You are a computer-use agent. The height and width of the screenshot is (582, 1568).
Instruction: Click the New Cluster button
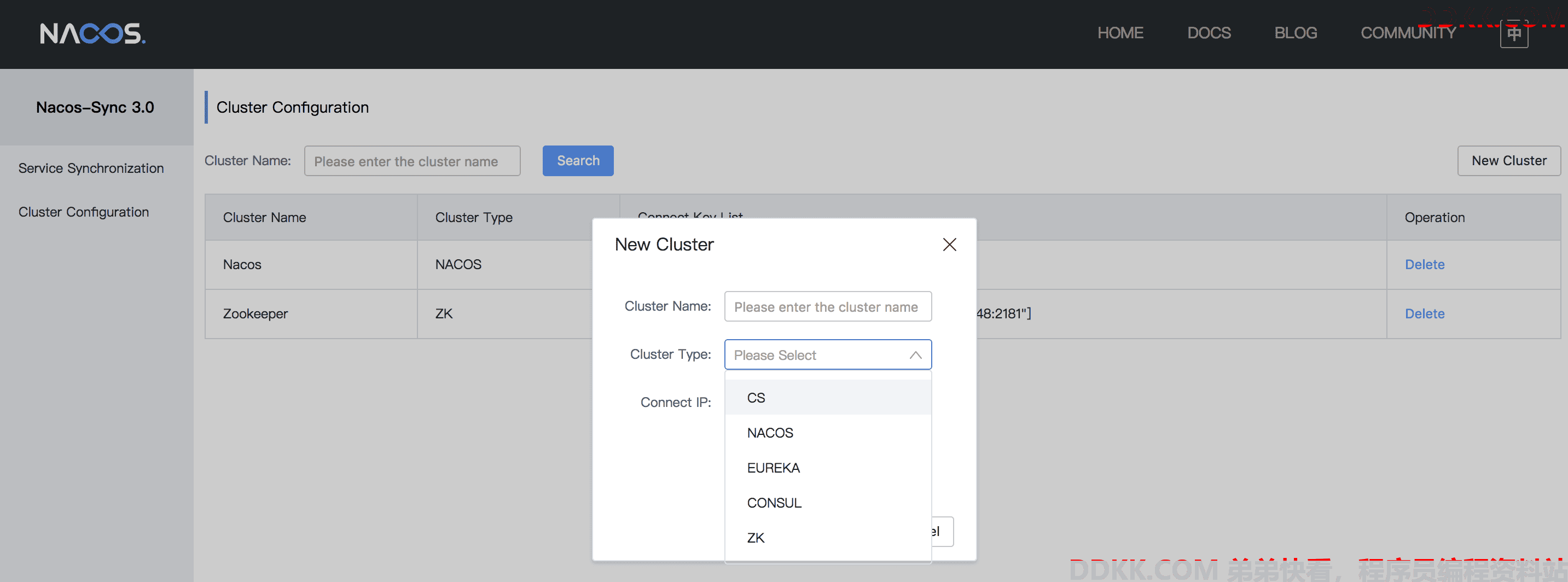tap(1508, 161)
